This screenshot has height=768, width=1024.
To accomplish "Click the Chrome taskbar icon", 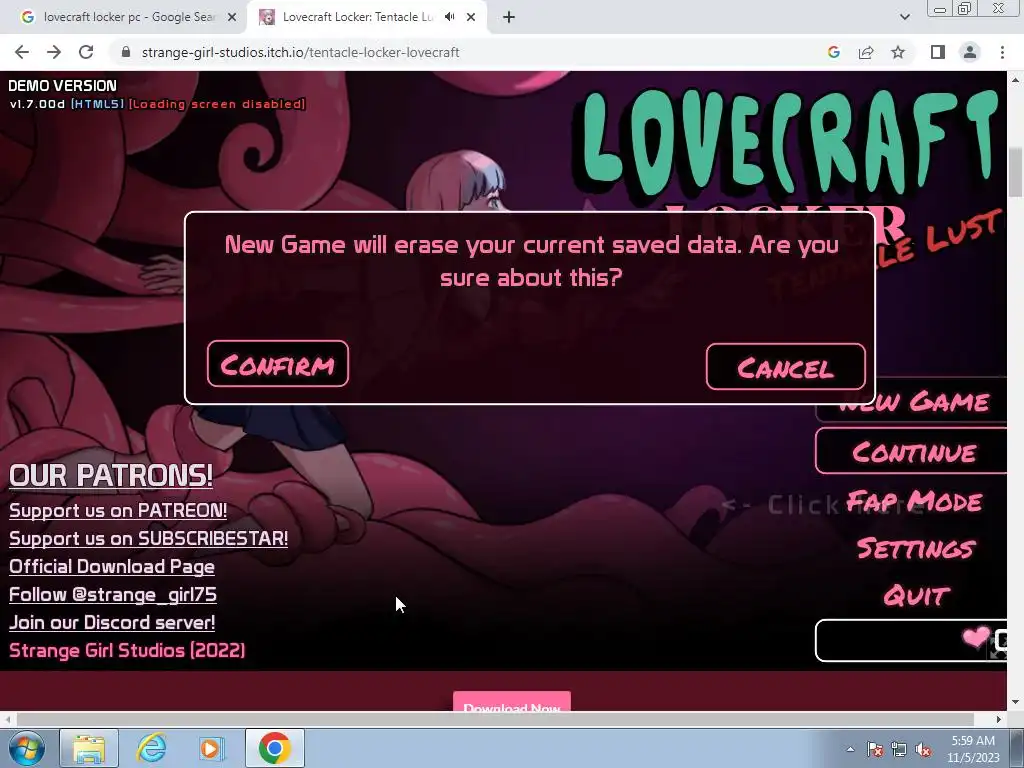I will coord(274,748).
